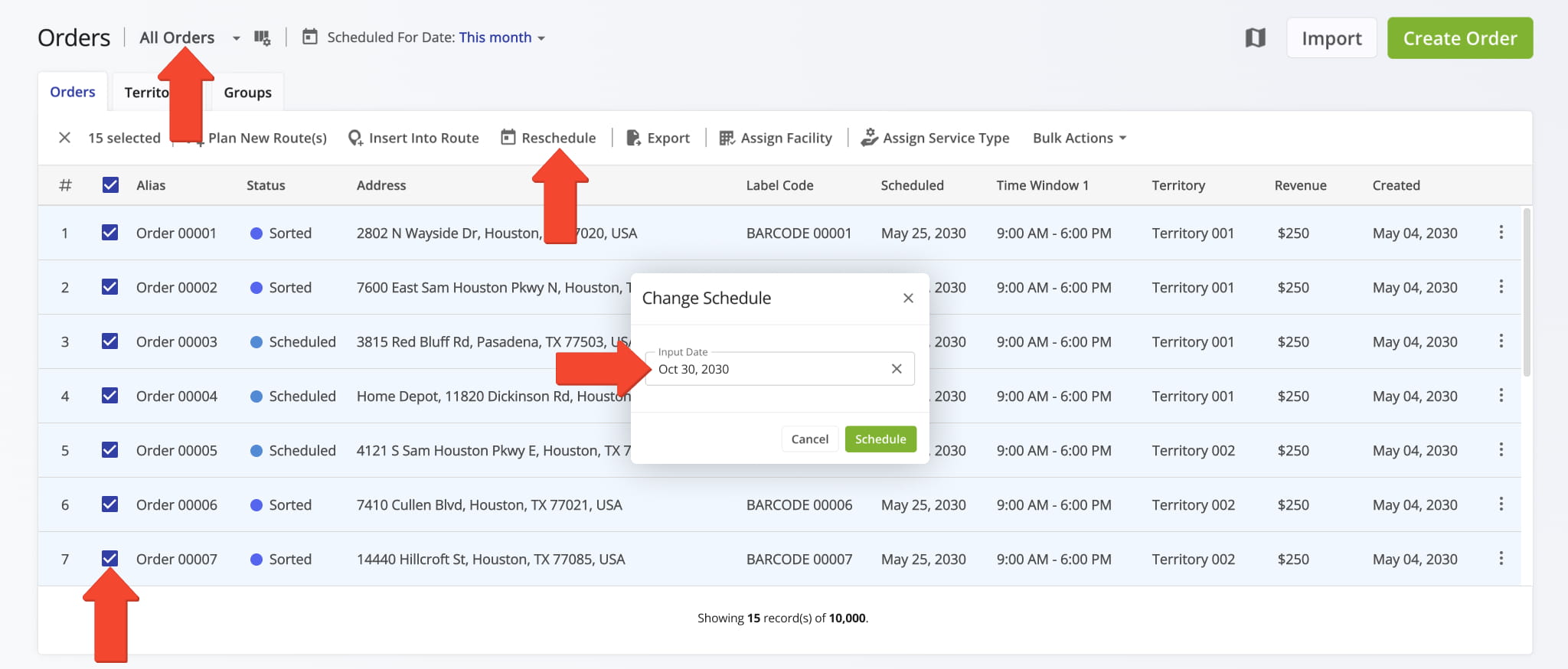1568x669 pixels.
Task: Switch to the Groups tab
Action: [247, 93]
